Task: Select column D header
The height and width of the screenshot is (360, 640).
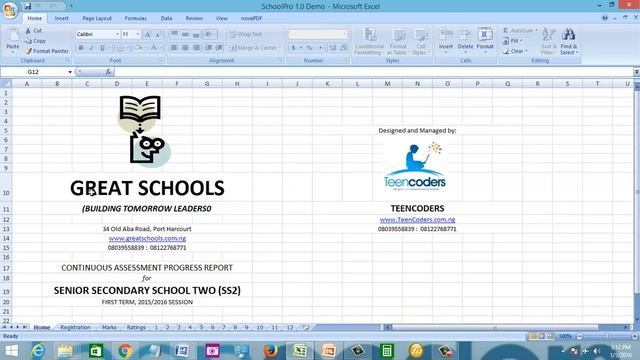Action: tap(117, 84)
